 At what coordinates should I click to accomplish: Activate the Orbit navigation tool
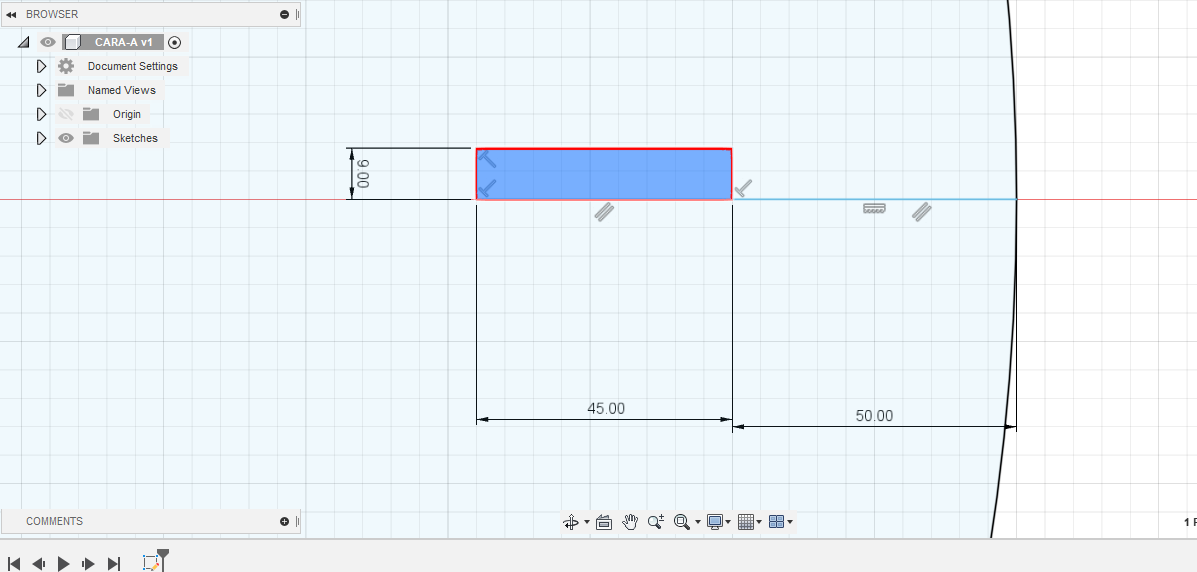pos(570,522)
